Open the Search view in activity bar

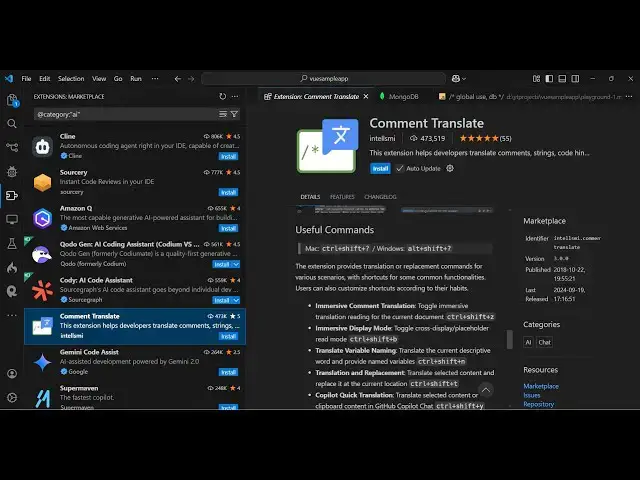point(12,124)
